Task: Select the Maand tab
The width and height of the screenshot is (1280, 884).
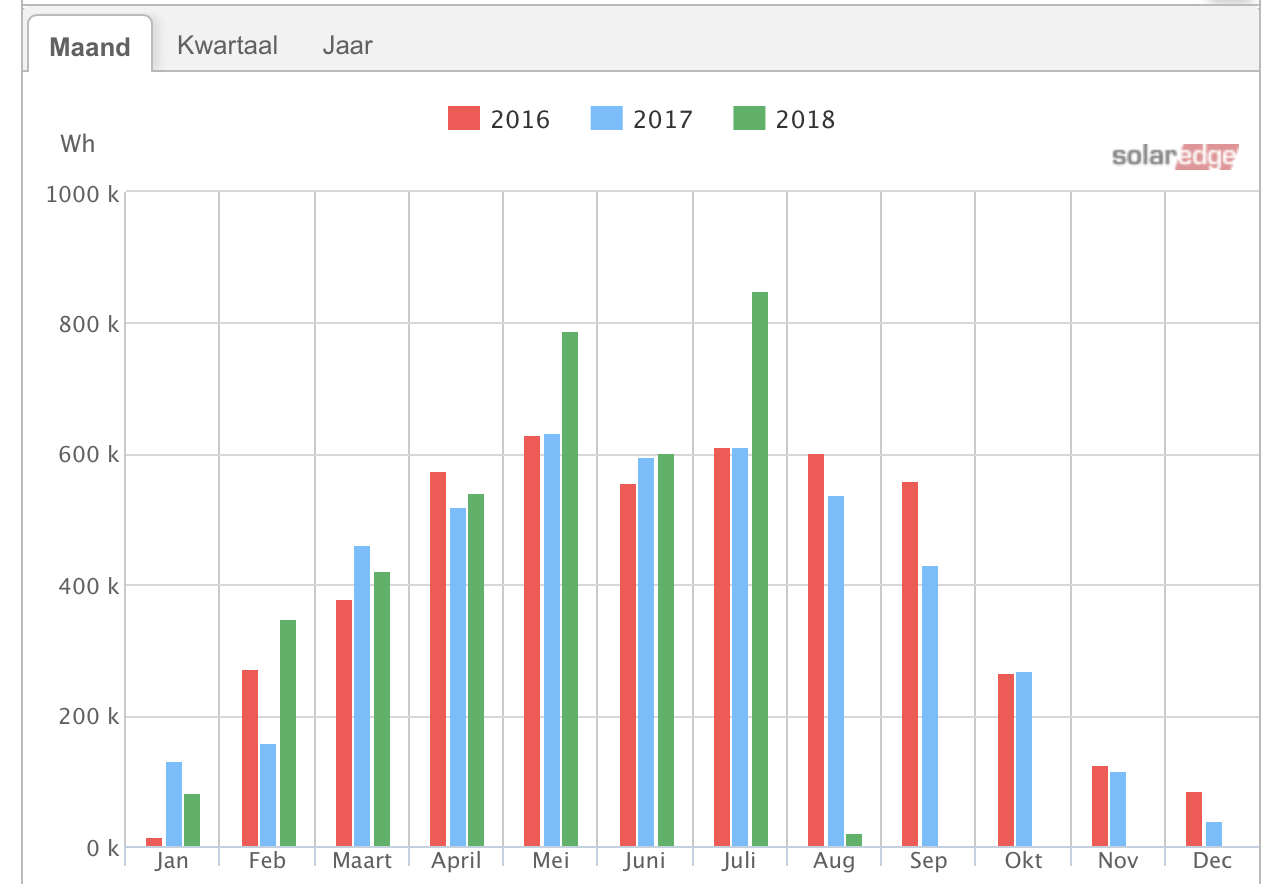Action: click(x=90, y=47)
